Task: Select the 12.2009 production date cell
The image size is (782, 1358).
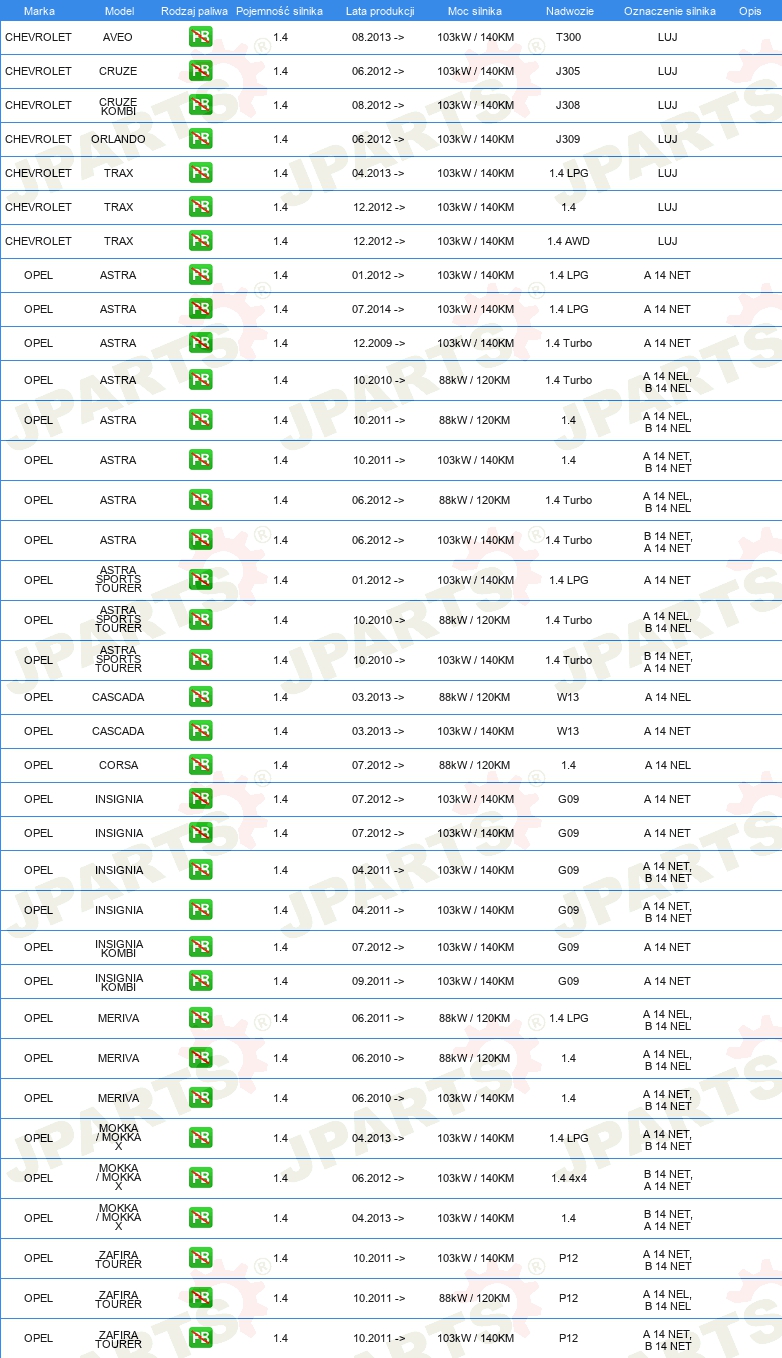Action: point(378,343)
